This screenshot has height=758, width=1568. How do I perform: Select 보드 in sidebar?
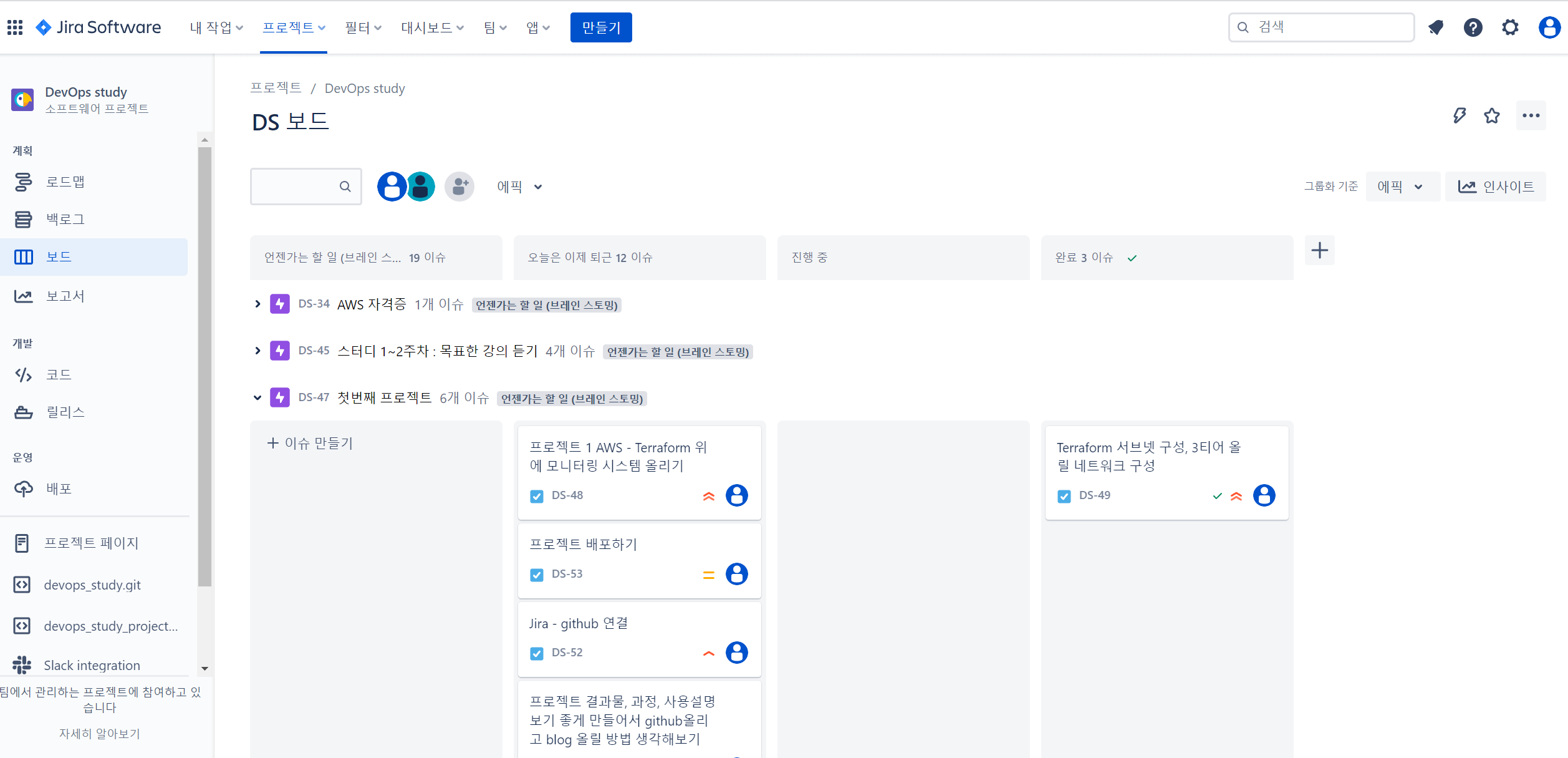coord(94,257)
